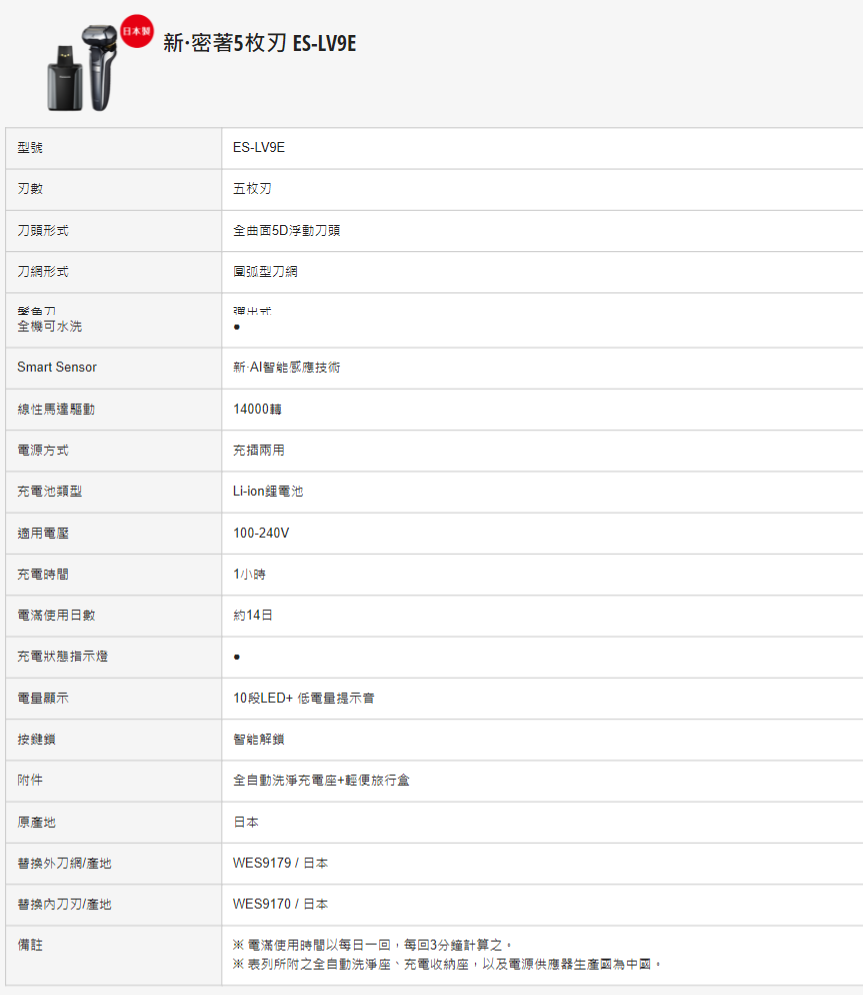This screenshot has height=995, width=863.
Task: Click the 全曲面5D浮動刀頭 value
Action: tap(286, 230)
